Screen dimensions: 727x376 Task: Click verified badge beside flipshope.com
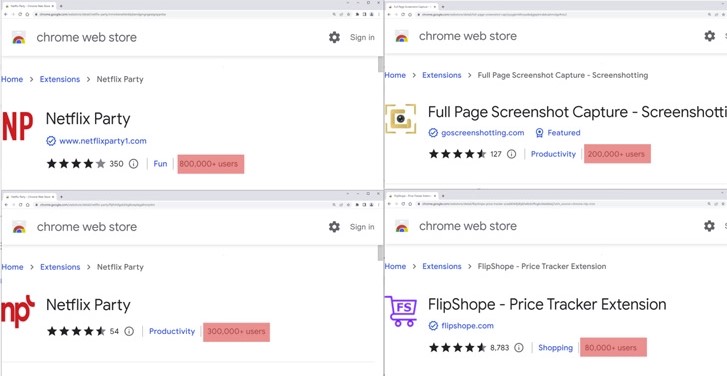[433, 325]
